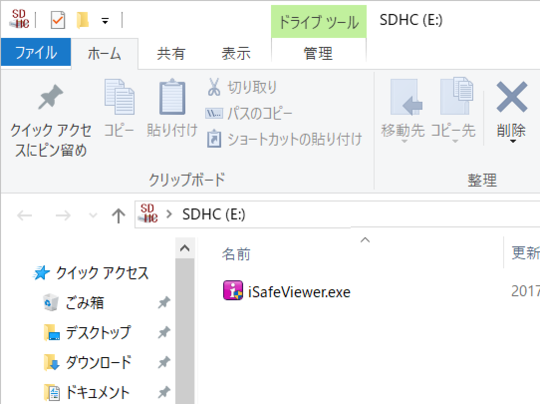This screenshot has height=404, width=540.
Task: Click the クイック アクセス star icon
Action: pyautogui.click(x=42, y=273)
